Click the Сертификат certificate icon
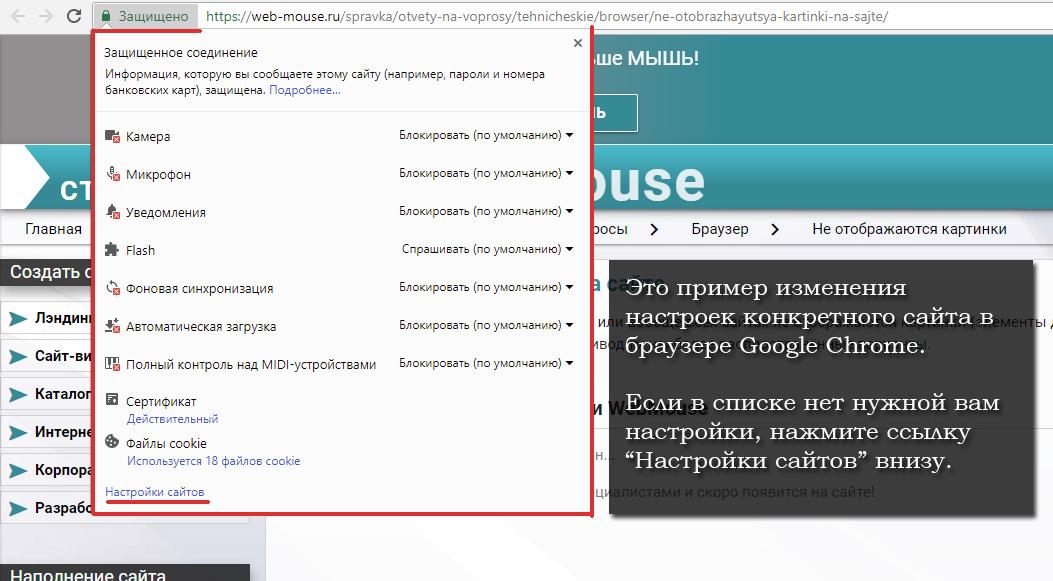The width and height of the screenshot is (1053, 581). pos(111,400)
